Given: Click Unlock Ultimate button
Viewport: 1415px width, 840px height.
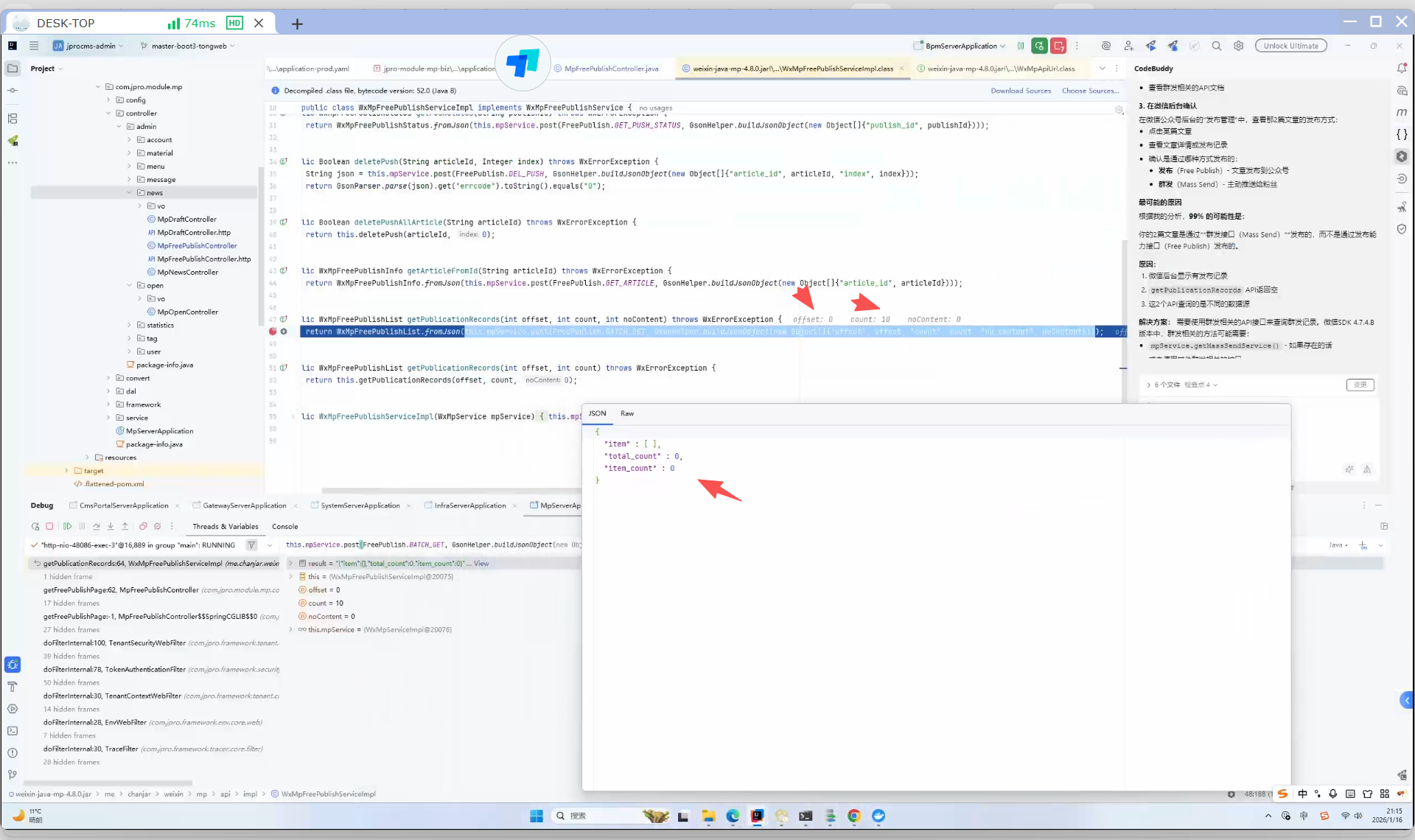Looking at the screenshot, I should pyautogui.click(x=1290, y=46).
